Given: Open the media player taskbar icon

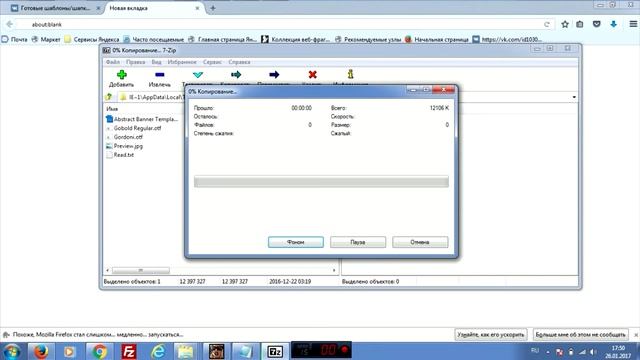Looking at the screenshot, I should (x=69, y=351).
